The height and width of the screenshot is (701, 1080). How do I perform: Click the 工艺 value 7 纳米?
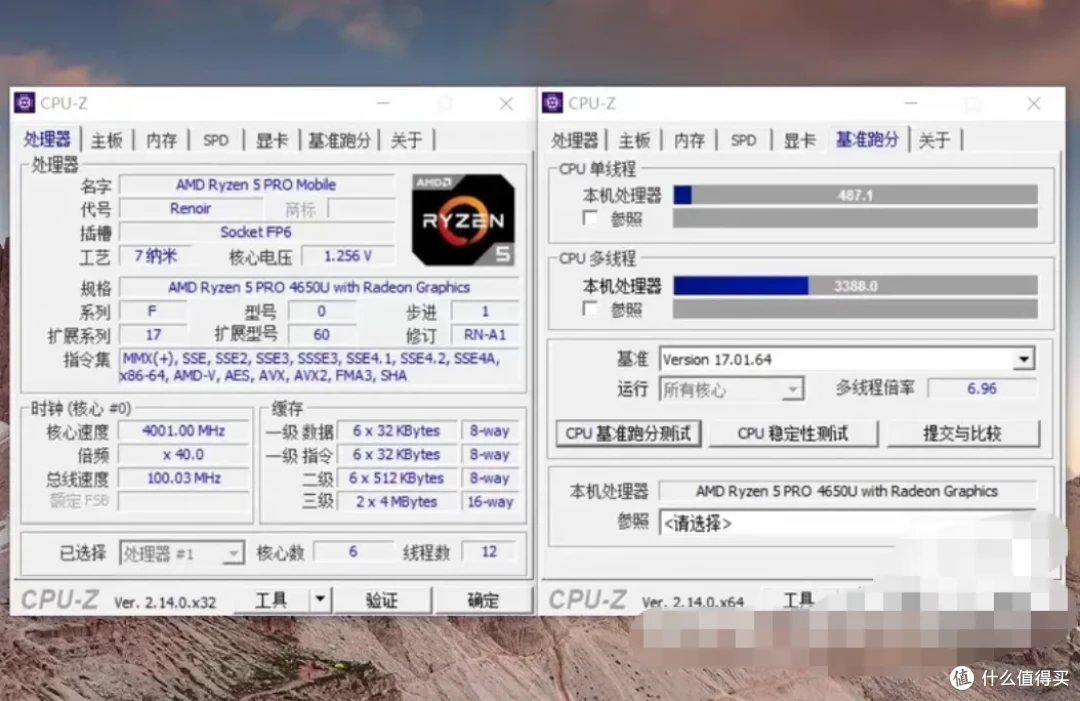(156, 256)
